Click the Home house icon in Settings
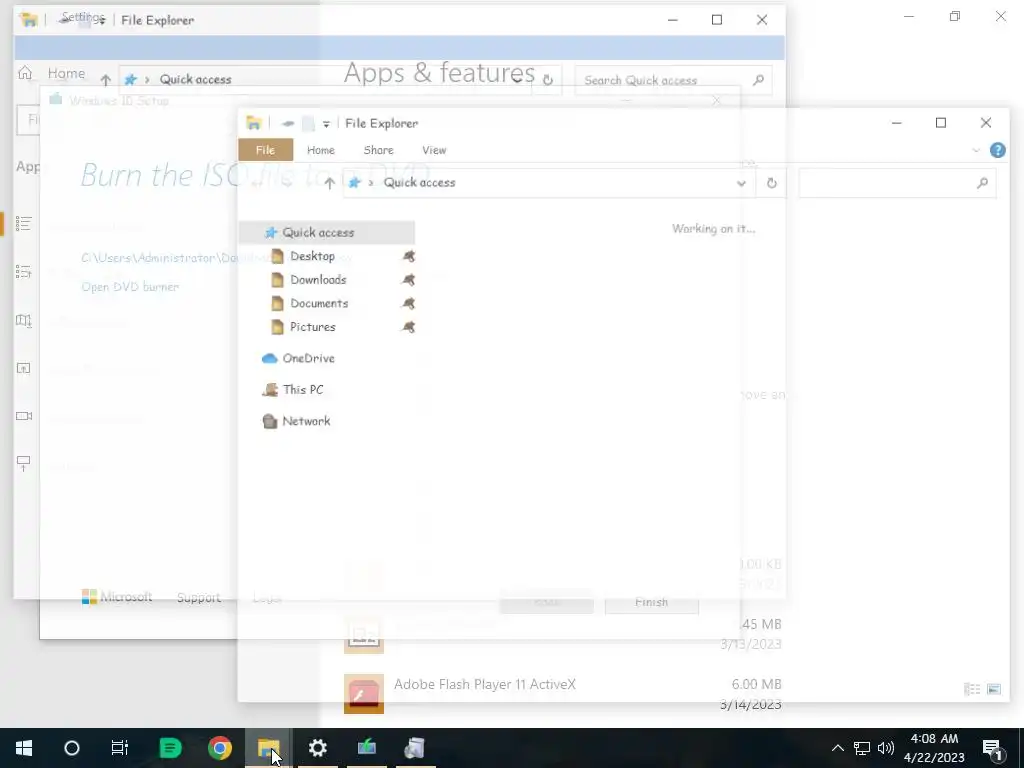The height and width of the screenshot is (768, 1024). tap(25, 72)
